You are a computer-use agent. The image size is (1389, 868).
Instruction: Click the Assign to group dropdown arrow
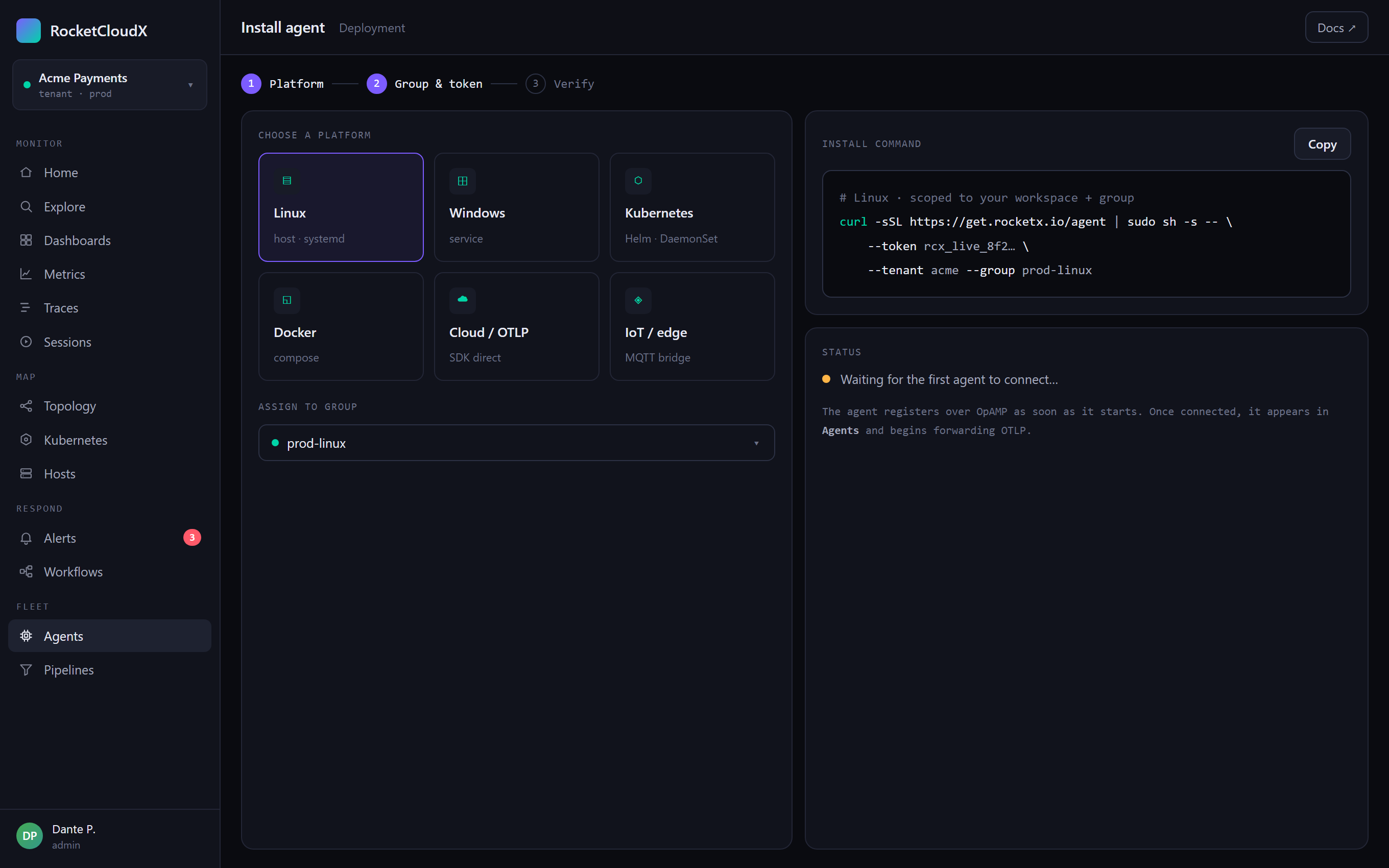coord(756,443)
